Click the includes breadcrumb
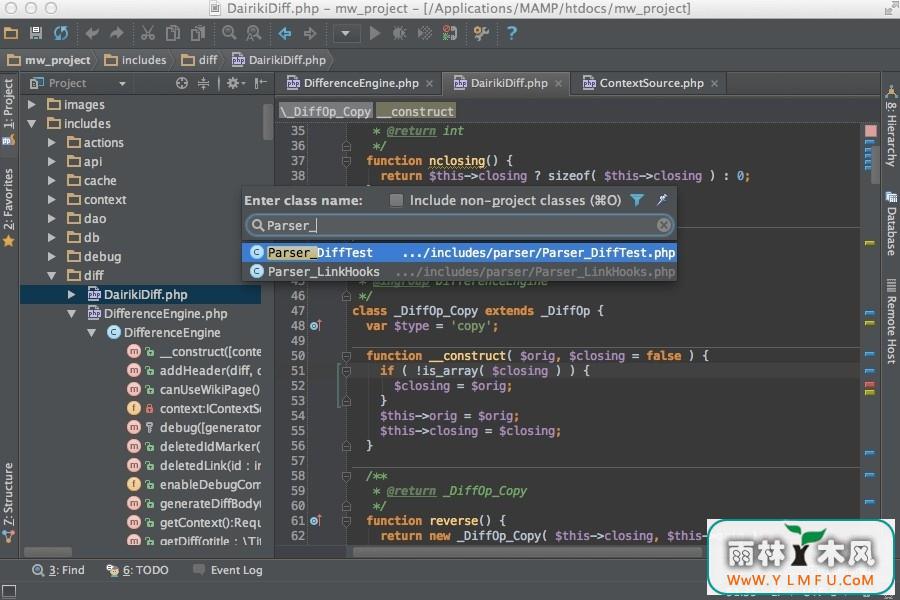Screen dimensions: 900x600 (135, 60)
